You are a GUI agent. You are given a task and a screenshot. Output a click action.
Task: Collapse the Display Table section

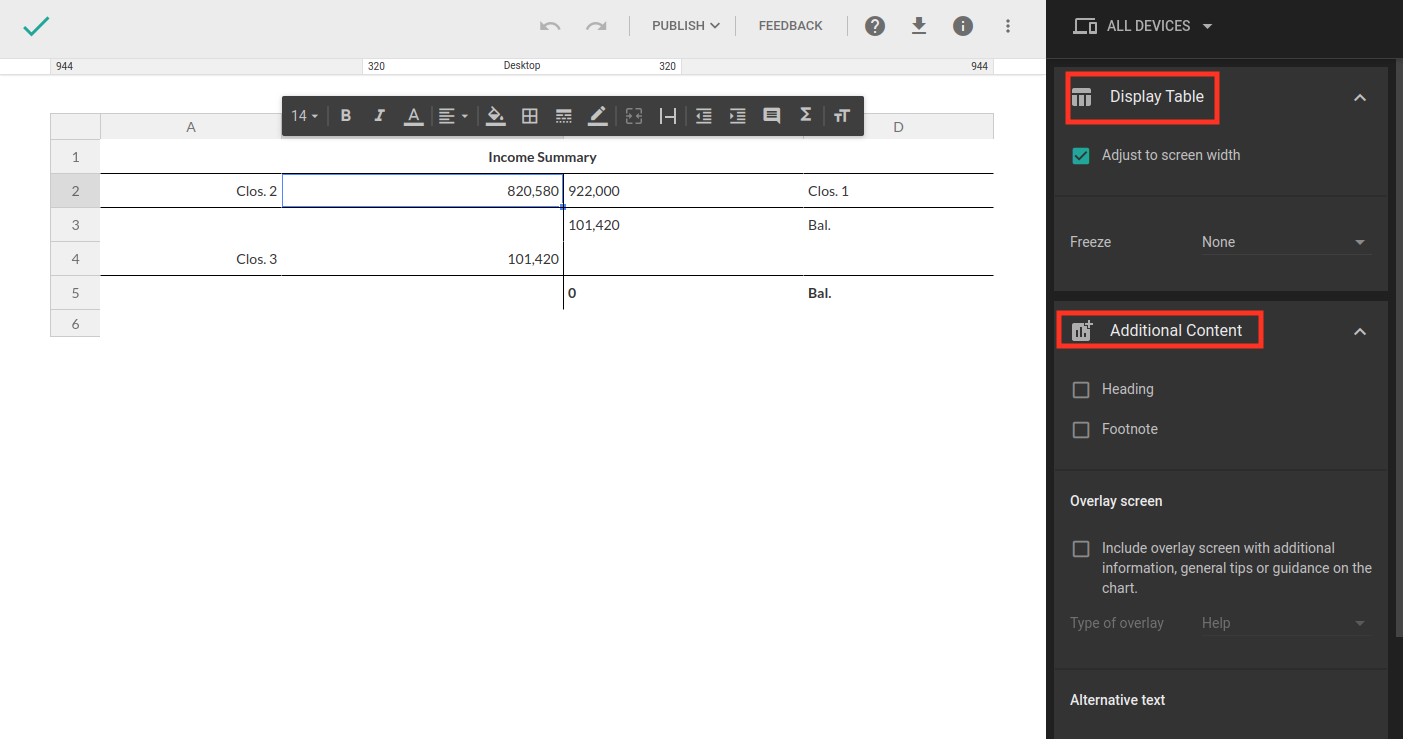coord(1359,98)
